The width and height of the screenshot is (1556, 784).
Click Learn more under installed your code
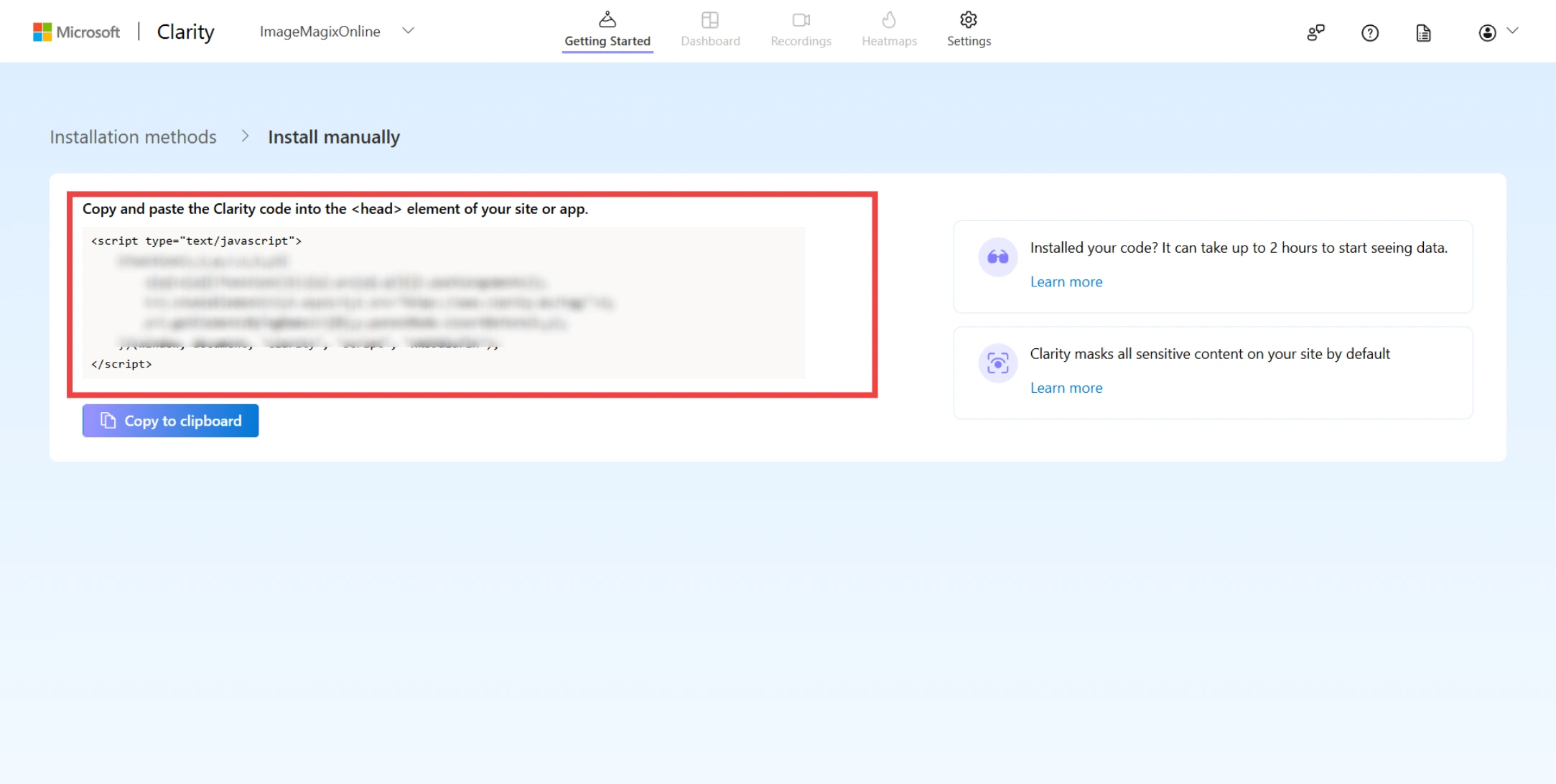(1066, 281)
